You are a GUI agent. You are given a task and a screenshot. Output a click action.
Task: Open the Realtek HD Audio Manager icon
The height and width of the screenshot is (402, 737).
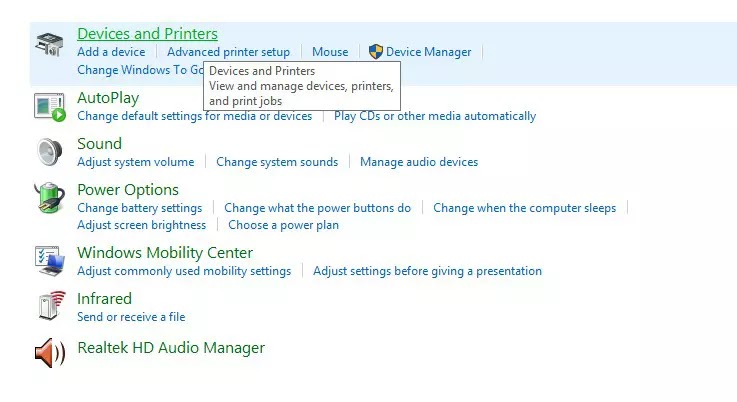(x=50, y=353)
